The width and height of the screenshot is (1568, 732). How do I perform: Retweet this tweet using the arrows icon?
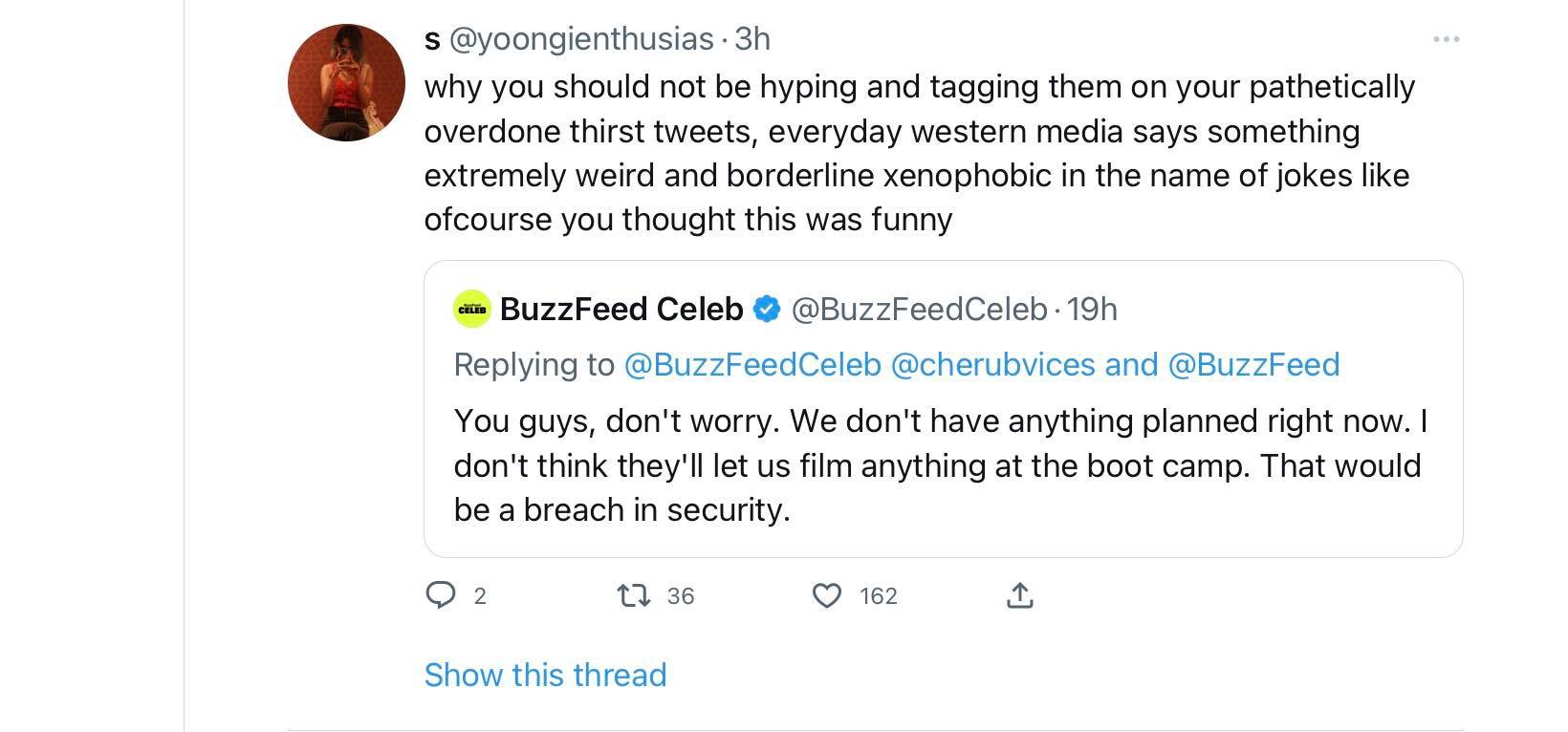click(634, 596)
